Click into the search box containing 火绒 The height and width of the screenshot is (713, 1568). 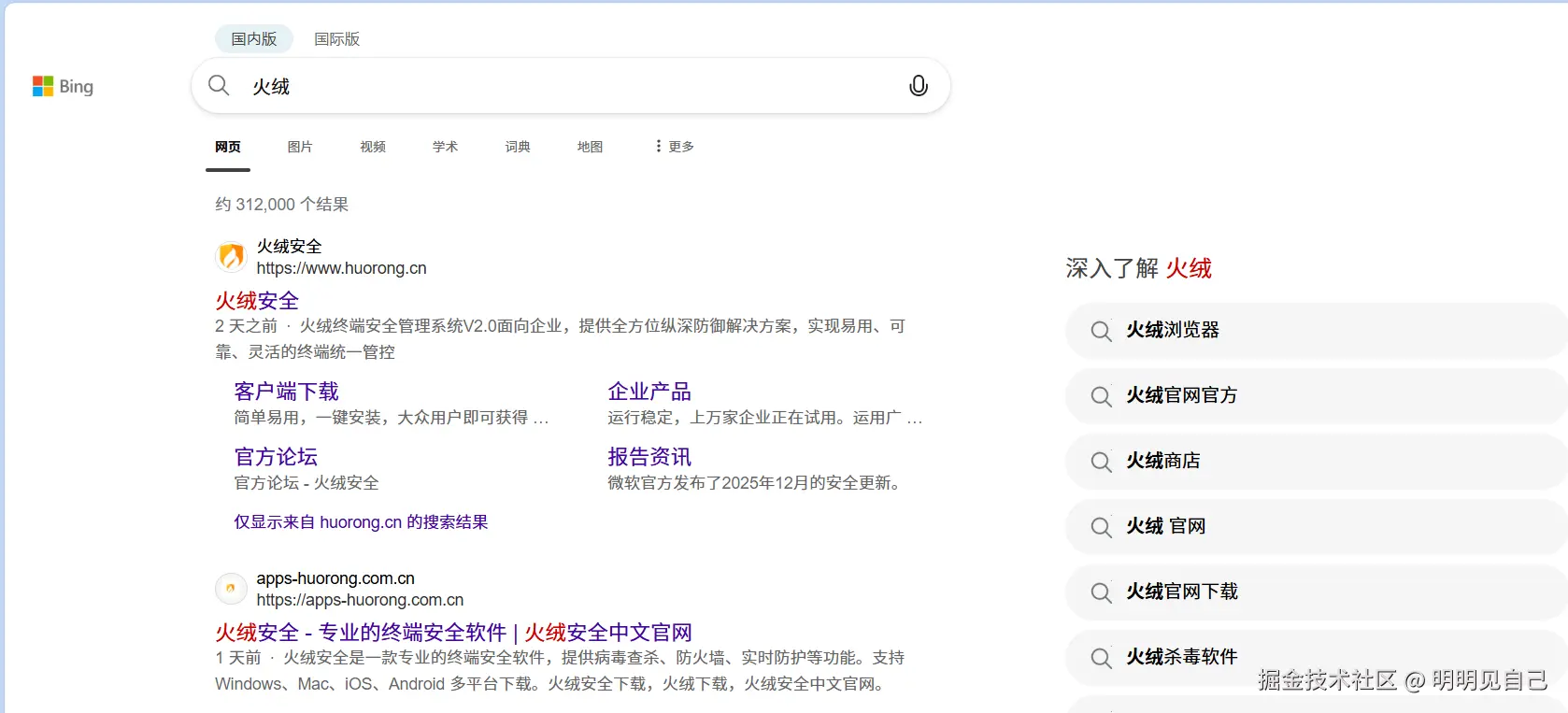tap(570, 86)
